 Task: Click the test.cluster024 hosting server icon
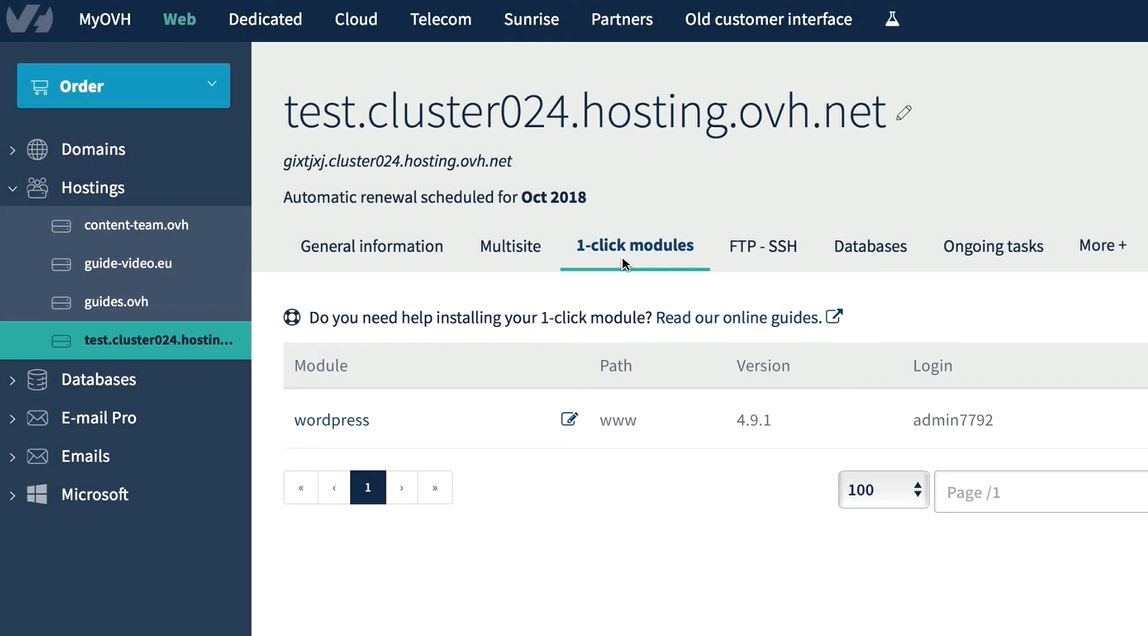62,341
